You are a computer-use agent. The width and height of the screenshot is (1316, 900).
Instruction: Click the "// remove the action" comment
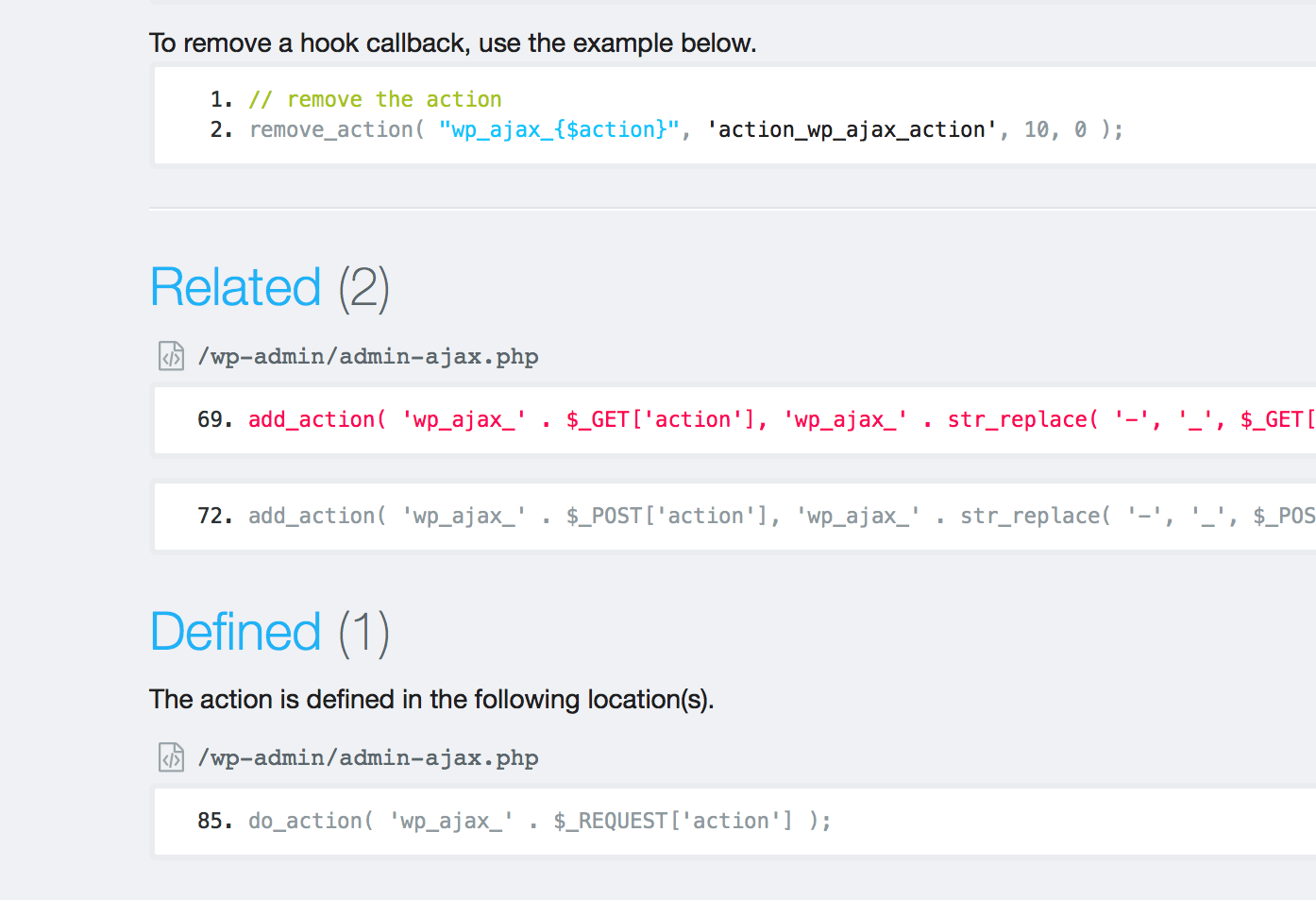coord(375,99)
